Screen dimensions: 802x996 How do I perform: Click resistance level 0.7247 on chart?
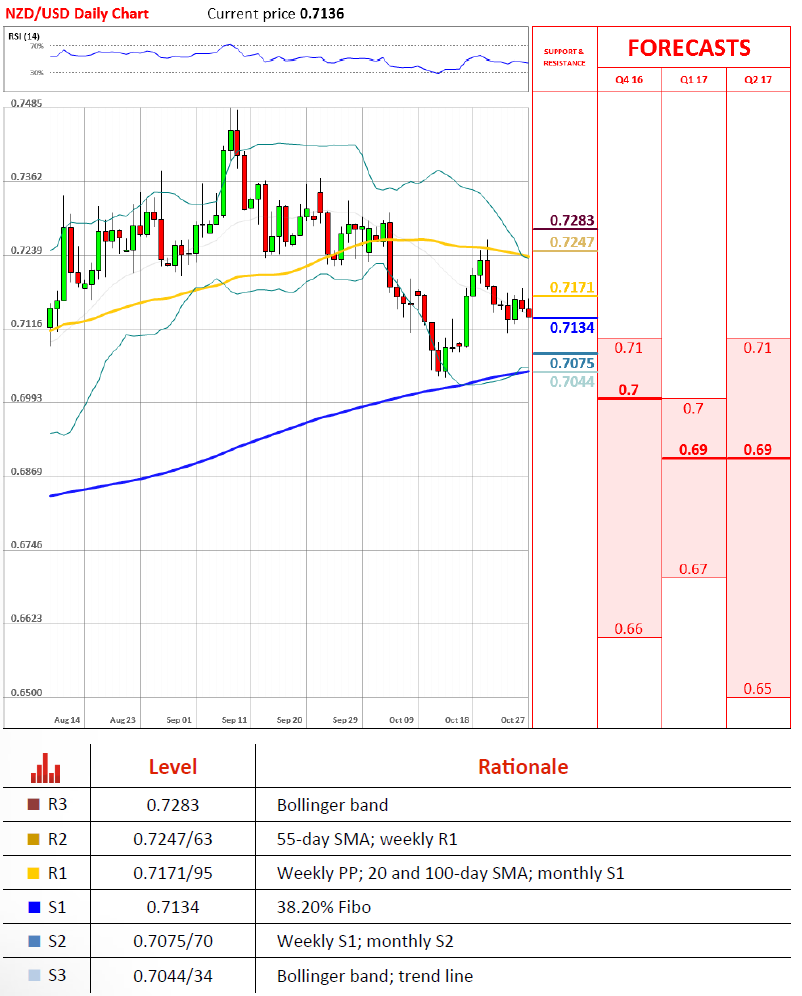[571, 242]
